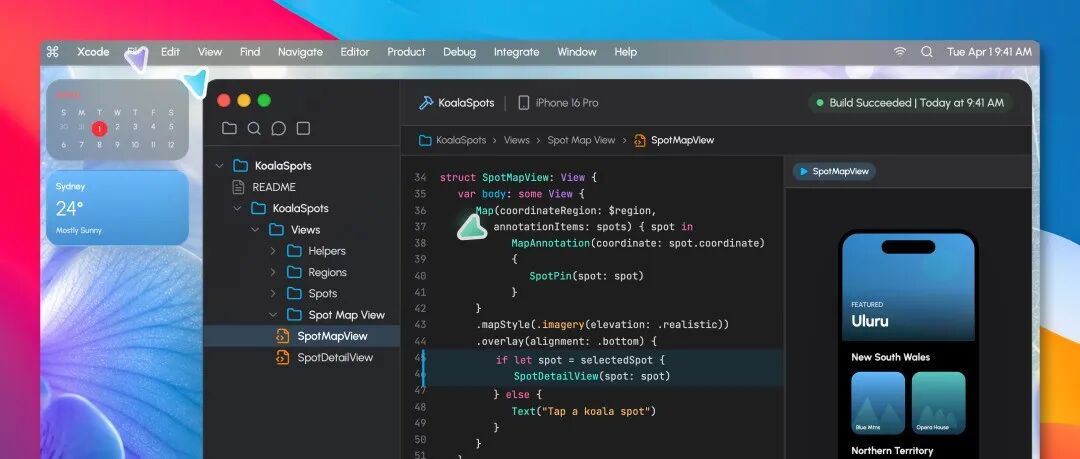
Task: Click the phone device icon beside iPhone 16 Pro
Action: click(x=523, y=103)
